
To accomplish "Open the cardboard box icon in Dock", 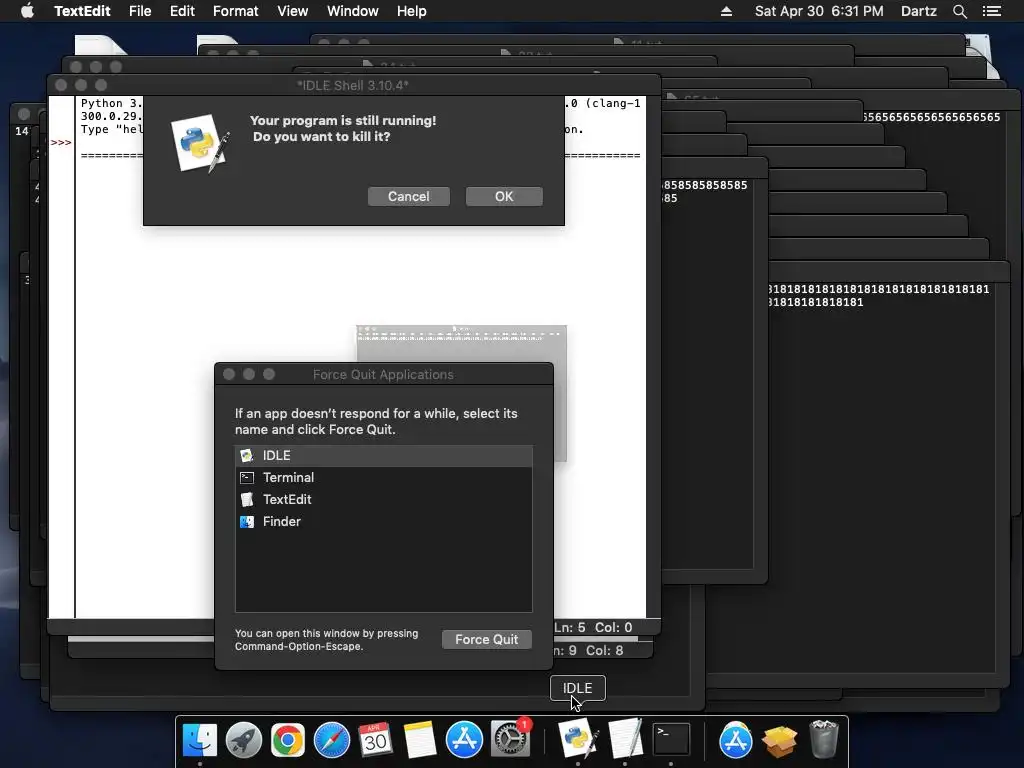I will point(779,741).
